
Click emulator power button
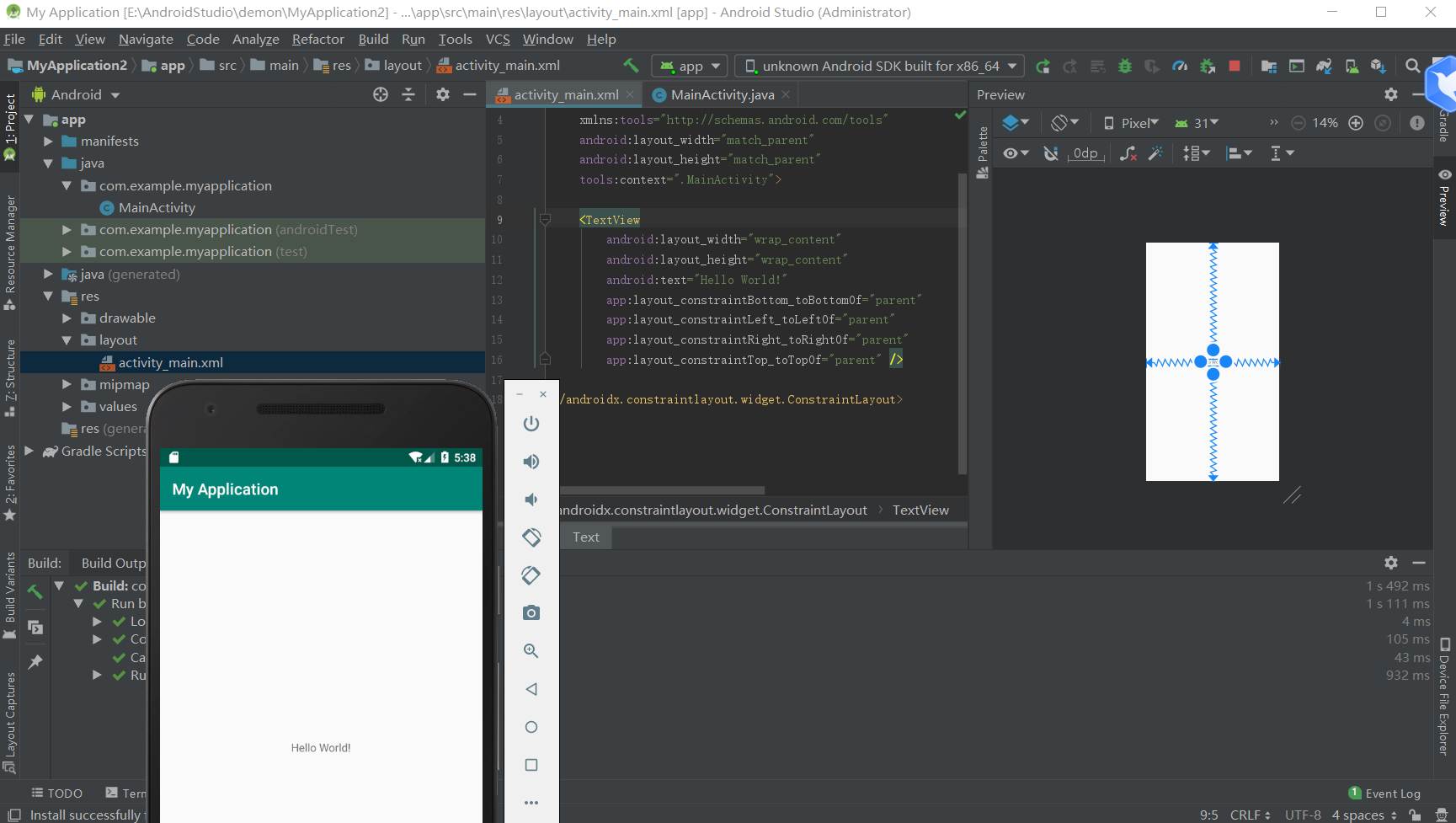[x=531, y=424]
